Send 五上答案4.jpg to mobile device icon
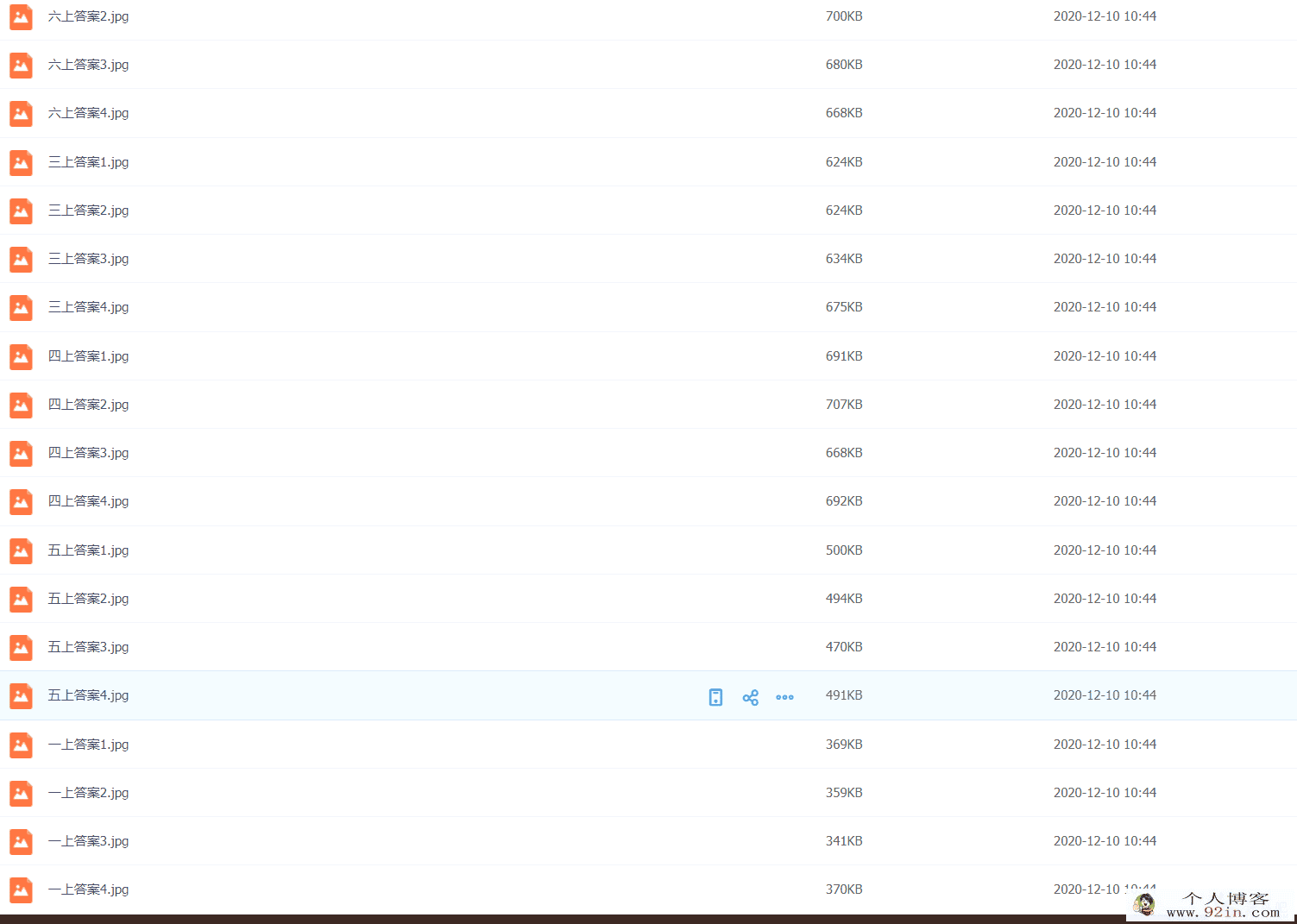This screenshot has width=1297, height=924. point(715,697)
